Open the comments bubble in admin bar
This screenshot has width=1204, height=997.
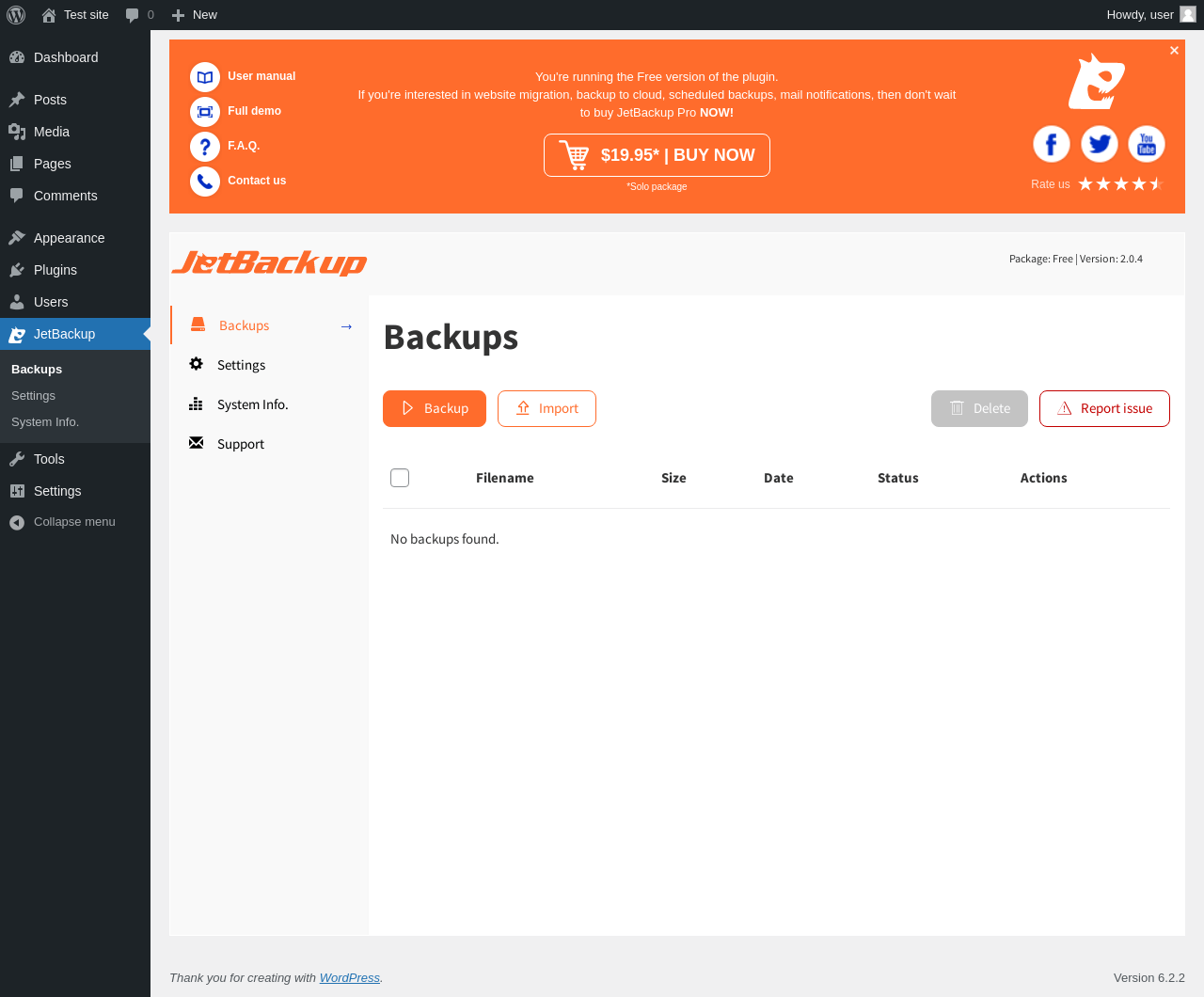(139, 15)
